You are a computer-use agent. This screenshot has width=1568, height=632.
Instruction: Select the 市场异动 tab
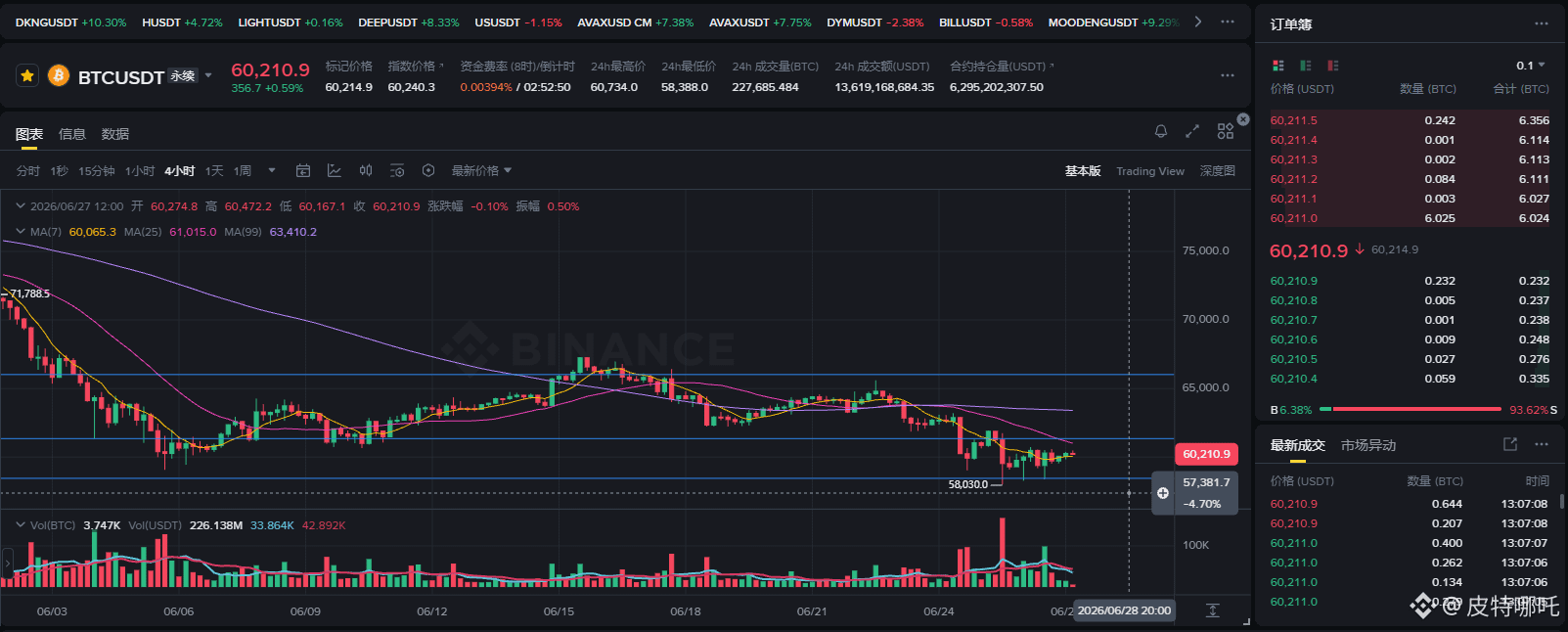click(x=1368, y=445)
